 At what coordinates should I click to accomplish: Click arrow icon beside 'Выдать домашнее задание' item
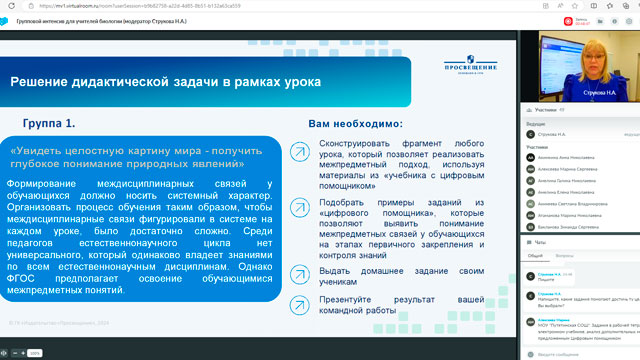[x=300, y=274]
